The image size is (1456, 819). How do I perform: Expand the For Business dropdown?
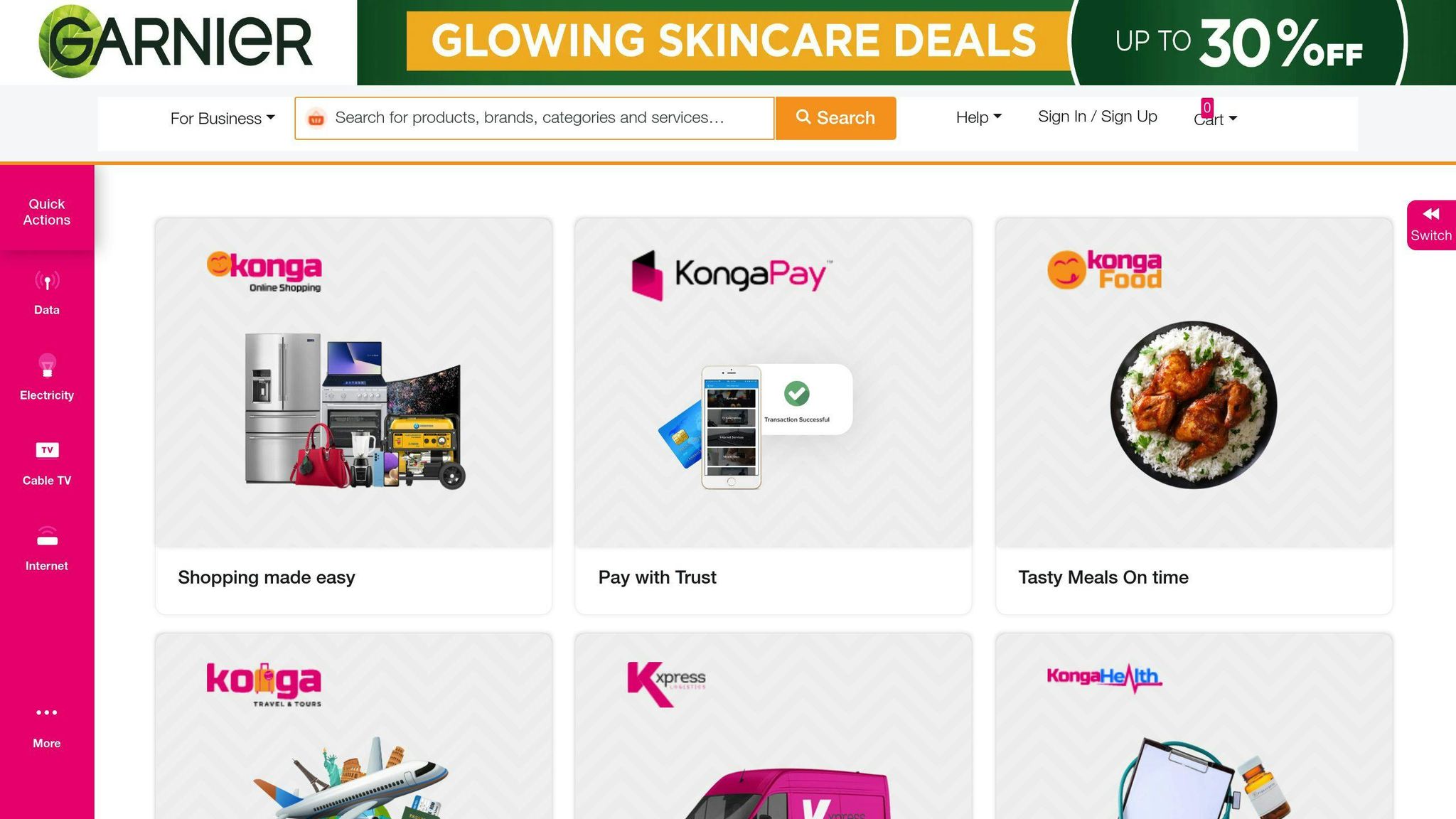[x=223, y=118]
